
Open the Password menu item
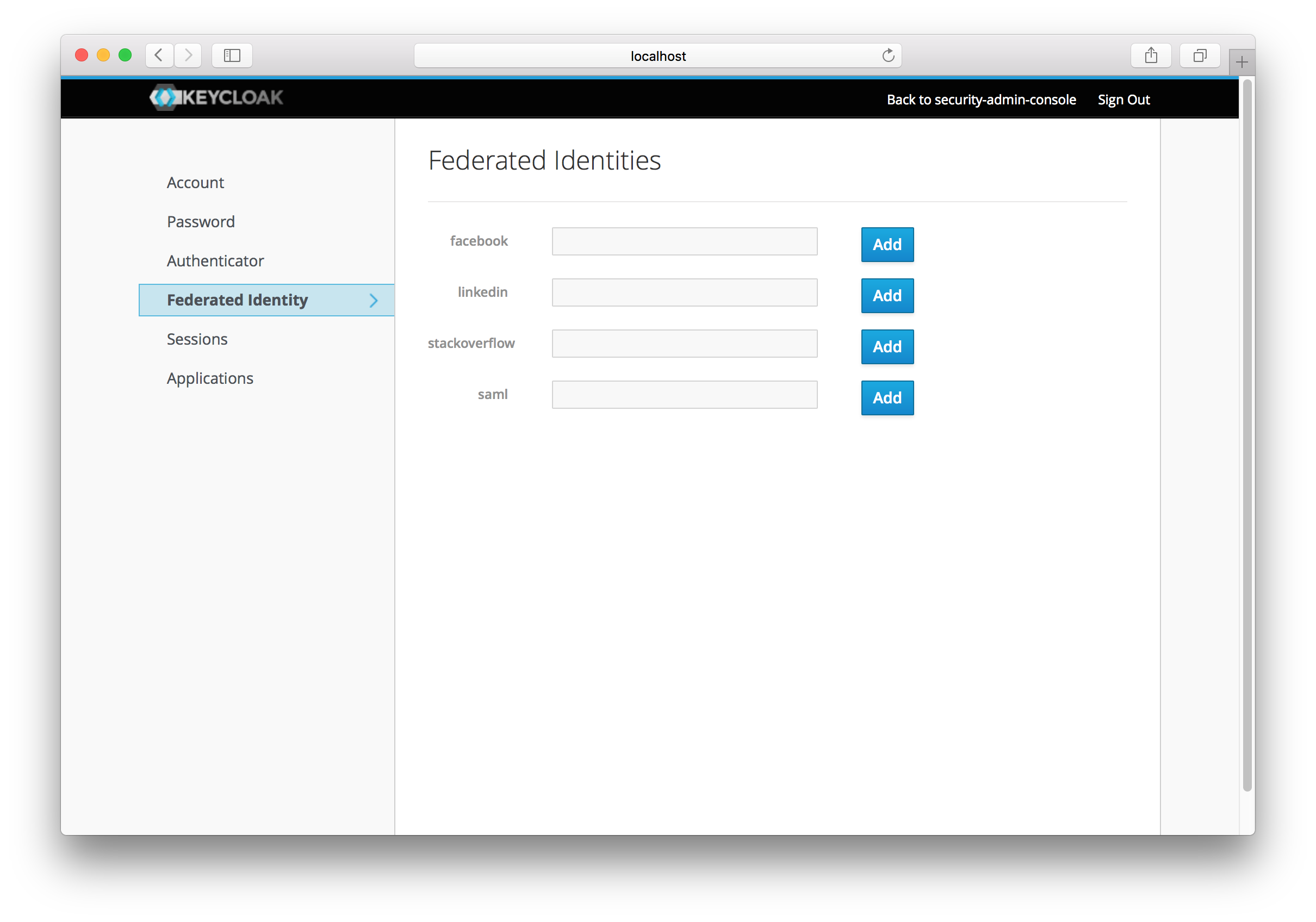201,222
